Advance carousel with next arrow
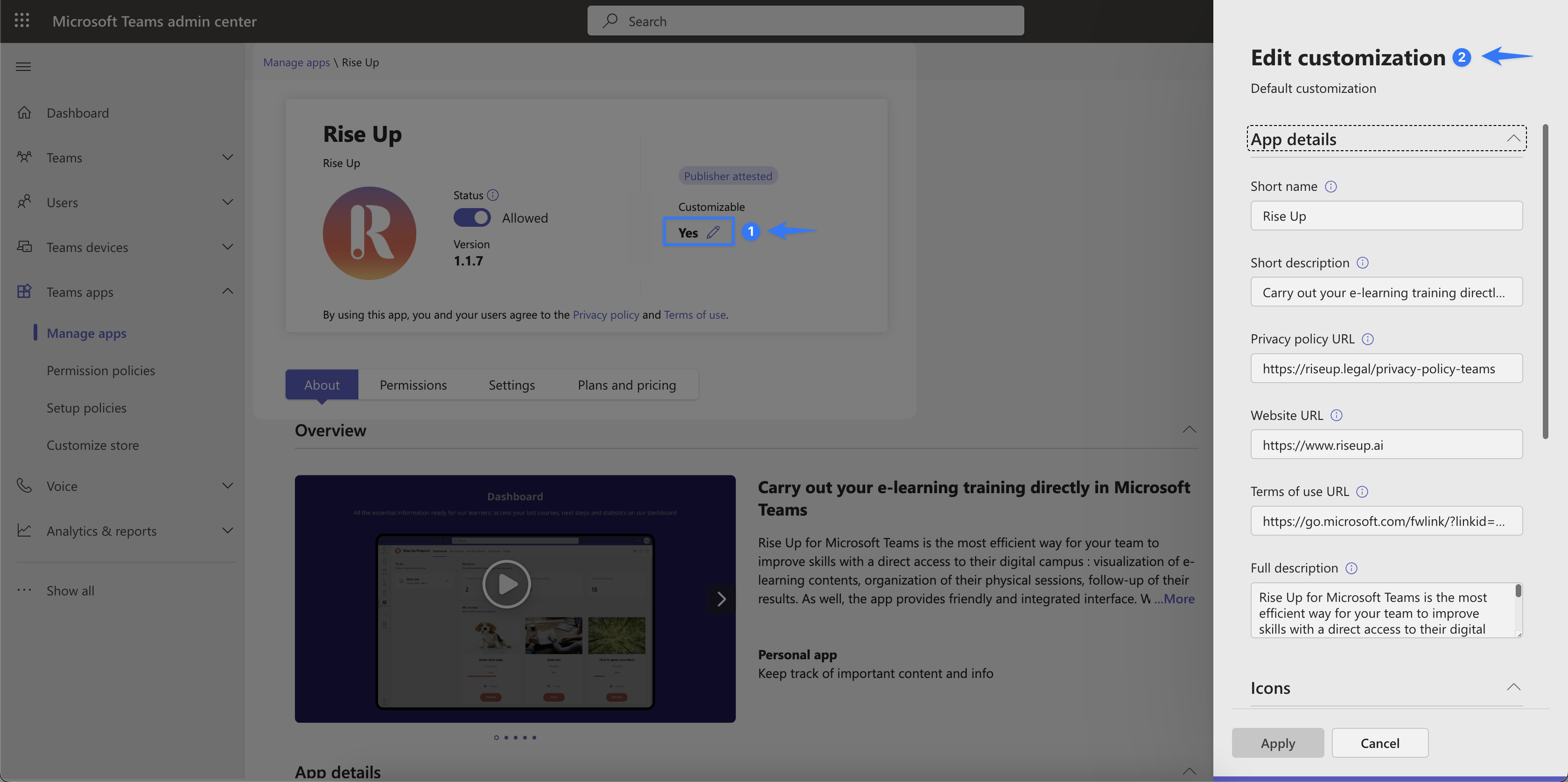1568x782 pixels. tap(721, 599)
